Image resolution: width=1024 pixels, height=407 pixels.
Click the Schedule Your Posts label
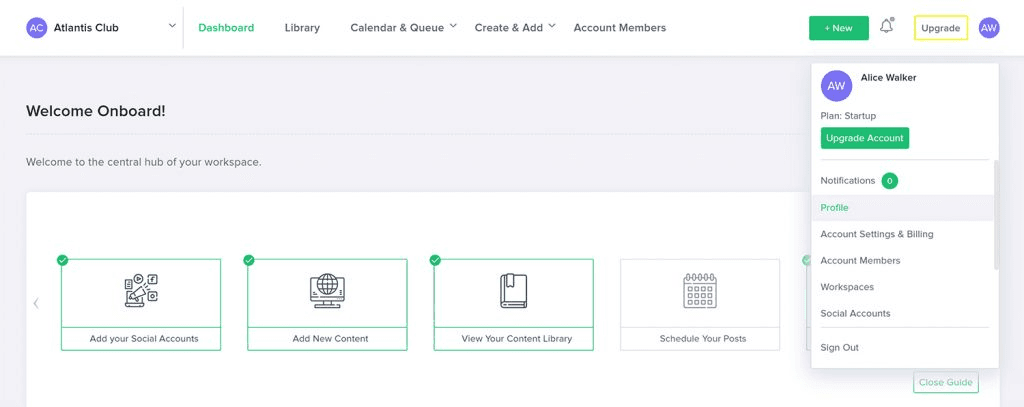703,338
